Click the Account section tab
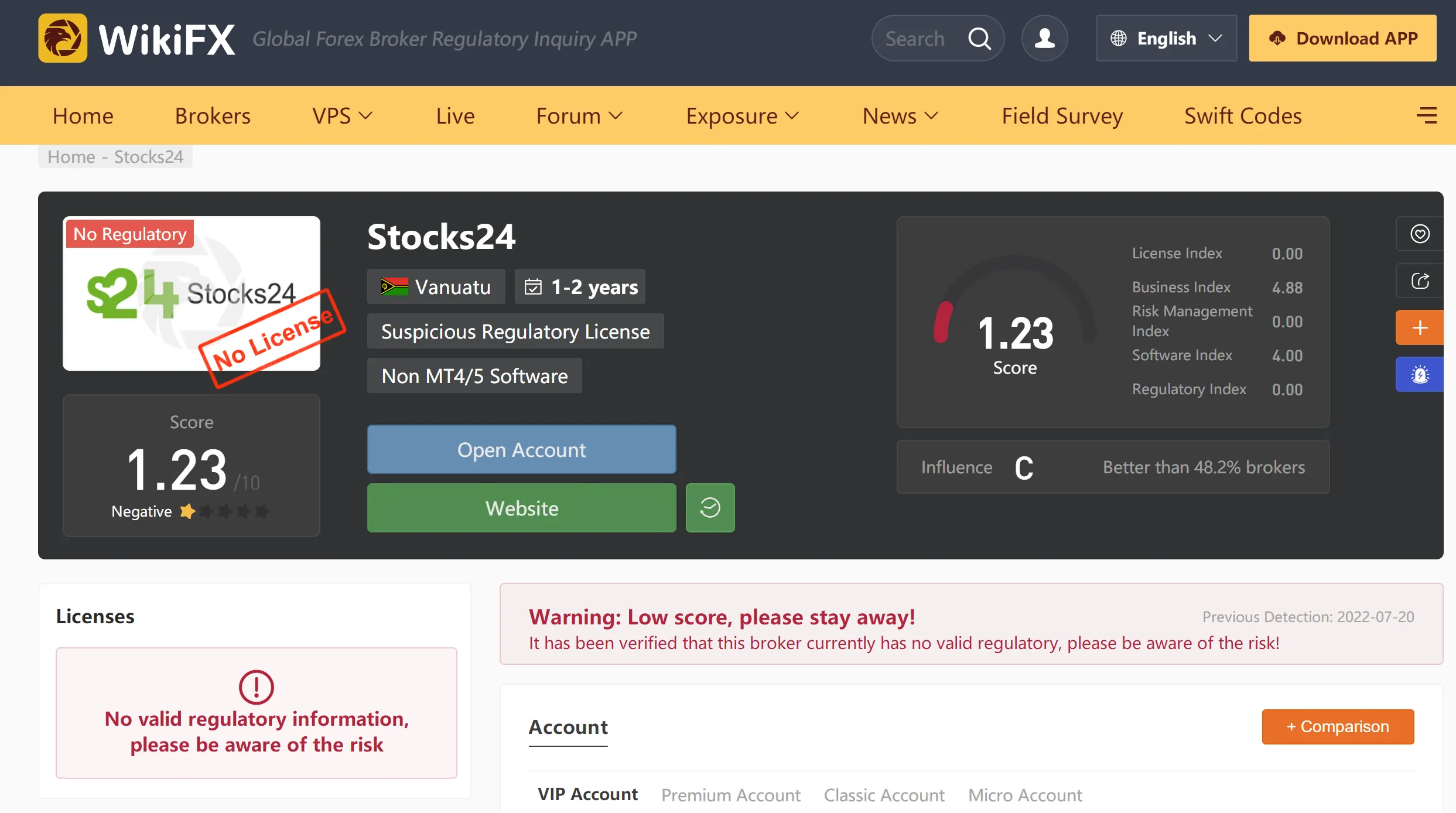This screenshot has height=813, width=1456. pos(568,727)
